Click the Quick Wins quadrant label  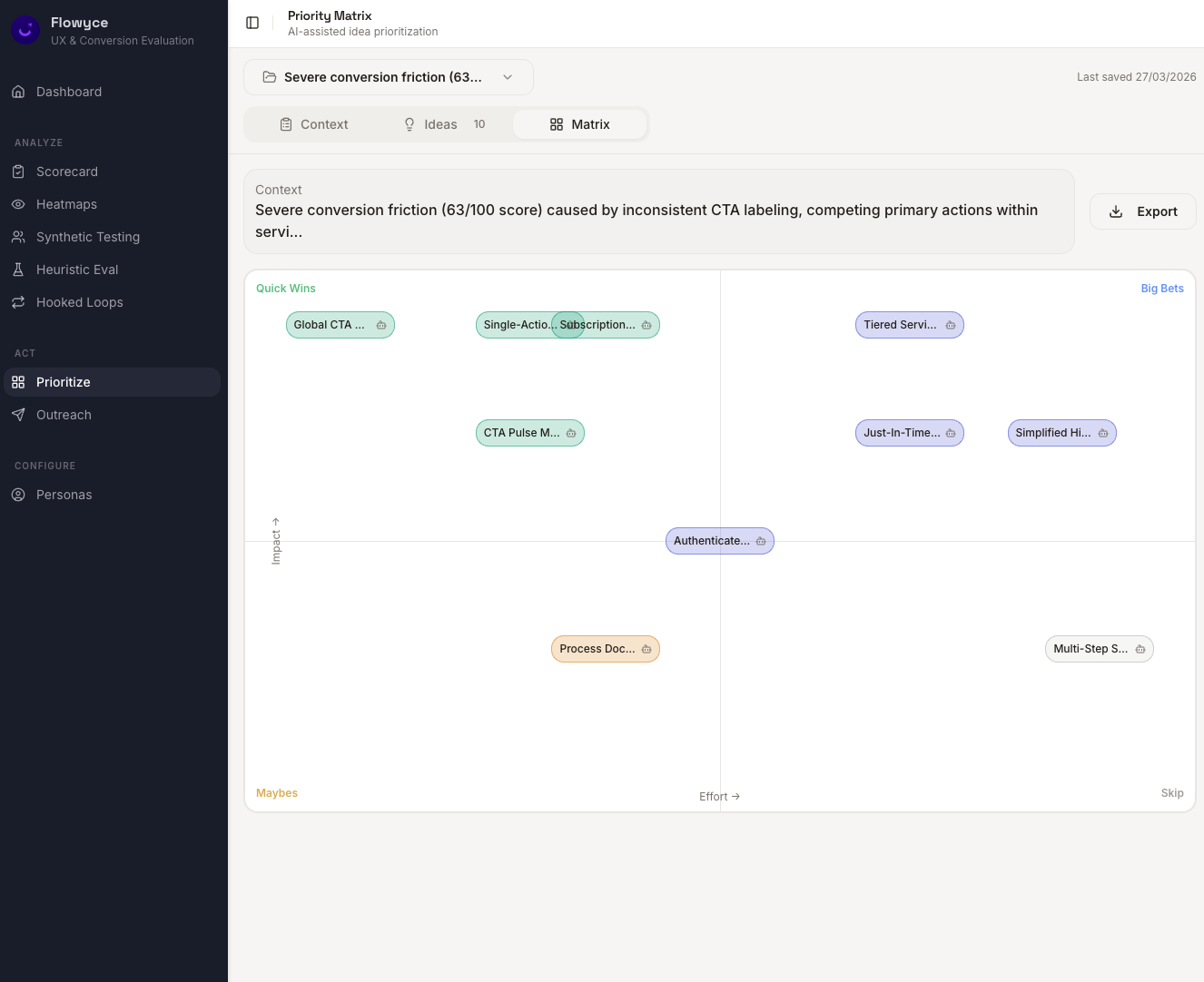coord(286,289)
